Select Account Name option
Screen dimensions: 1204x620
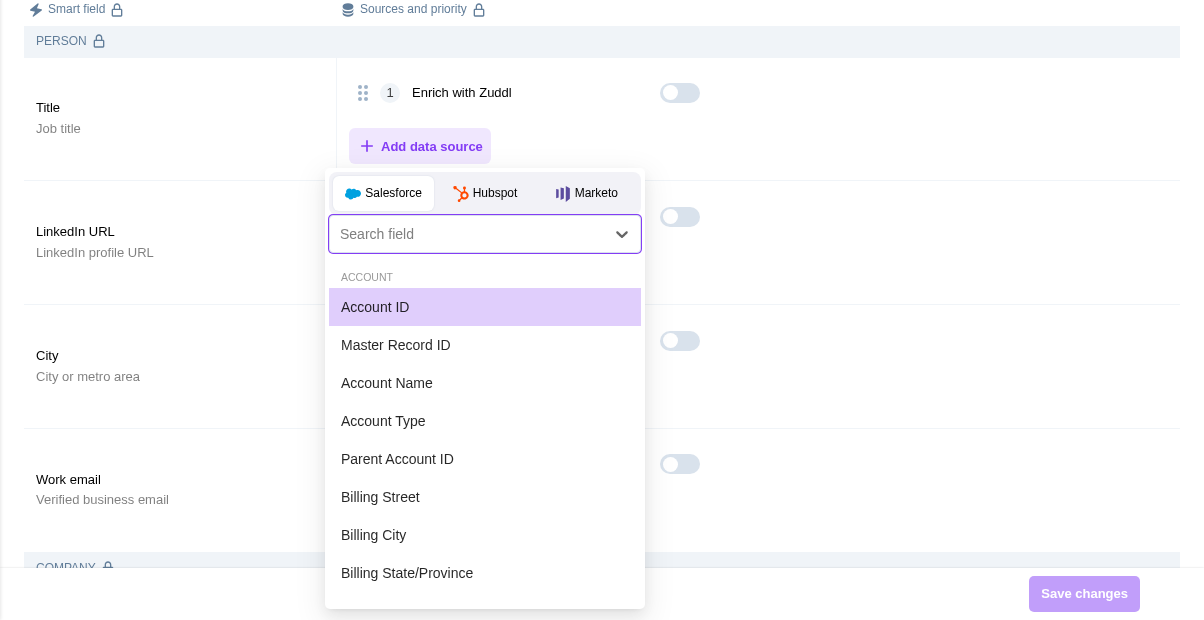(x=485, y=383)
